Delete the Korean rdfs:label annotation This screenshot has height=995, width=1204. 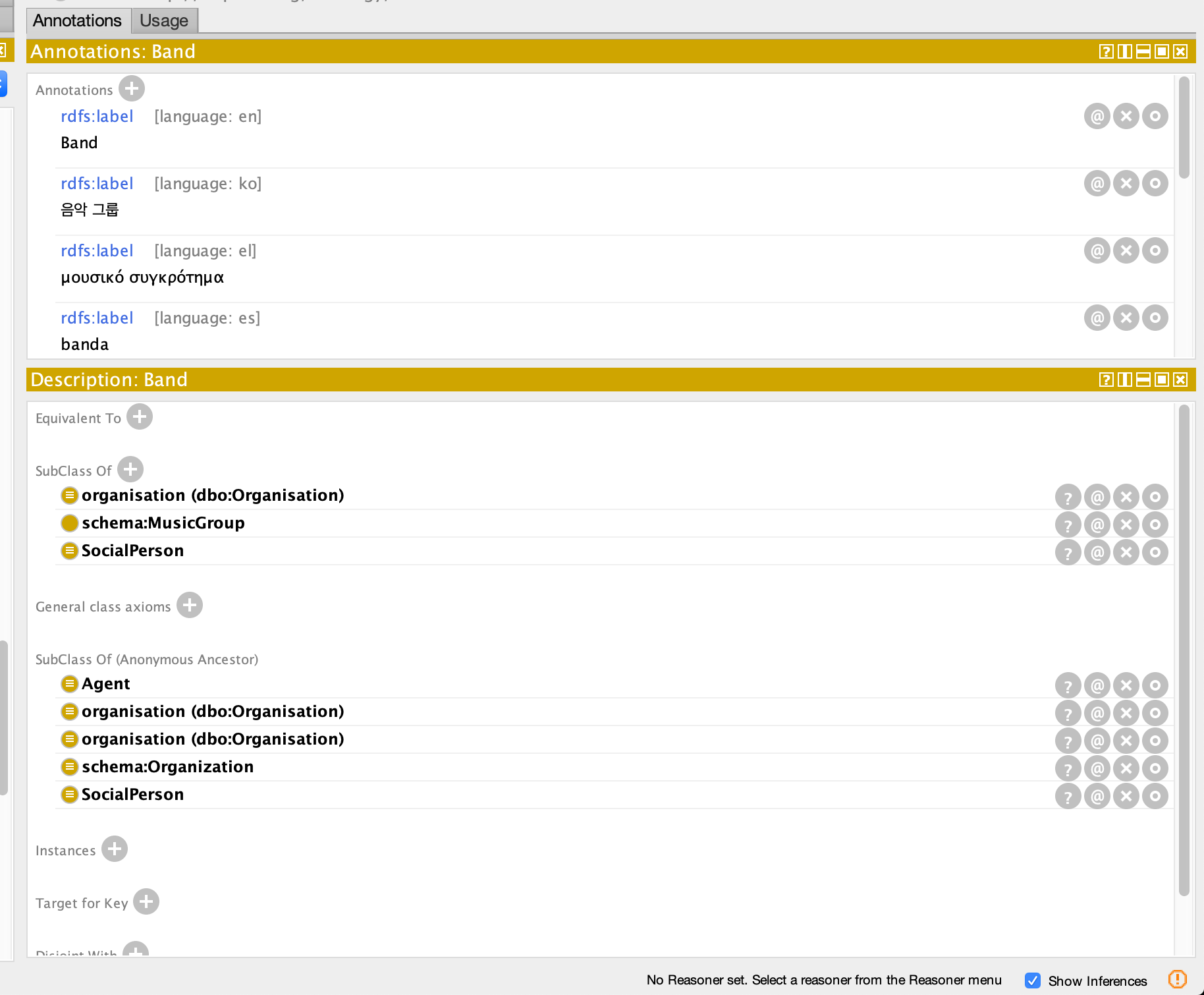click(x=1126, y=183)
